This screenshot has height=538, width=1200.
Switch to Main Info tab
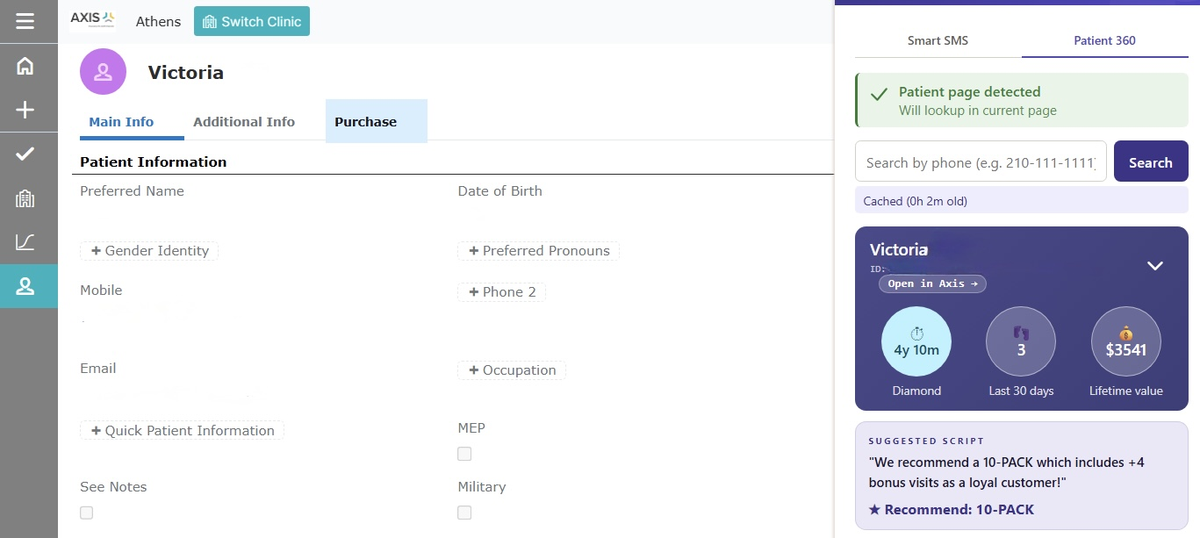pyautogui.click(x=121, y=122)
